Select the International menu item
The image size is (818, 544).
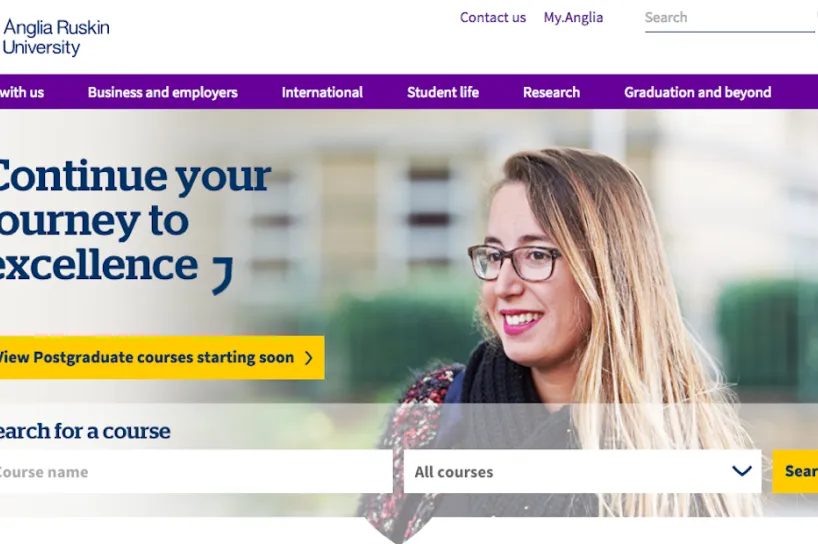(322, 92)
